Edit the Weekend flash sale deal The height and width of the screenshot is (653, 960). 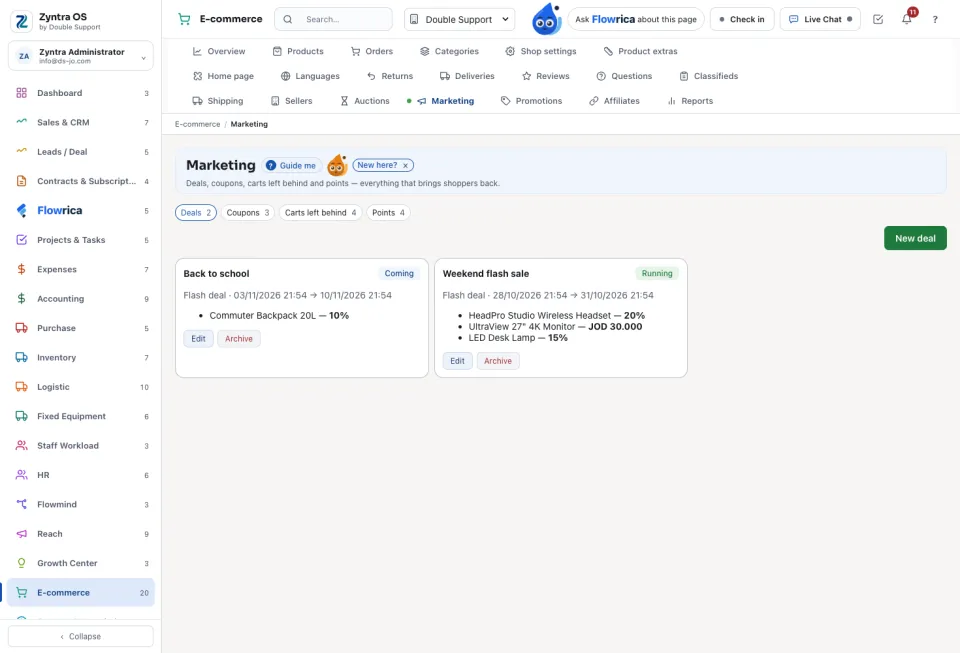click(457, 361)
